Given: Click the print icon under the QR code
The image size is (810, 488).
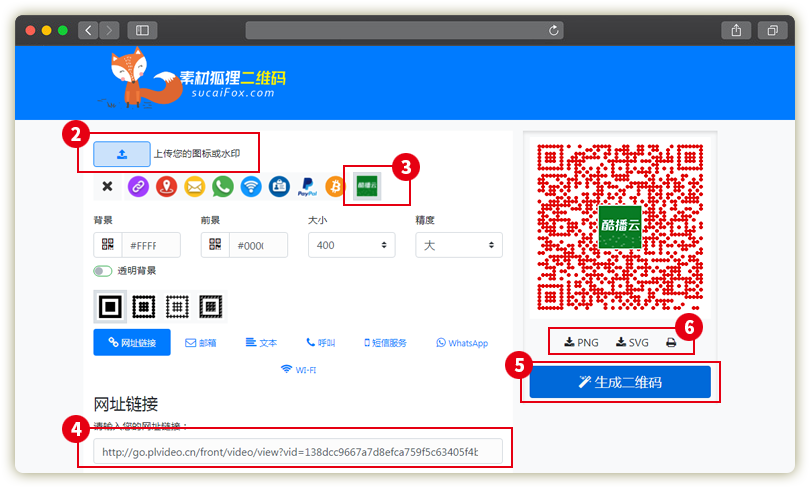Looking at the screenshot, I should click(671, 342).
